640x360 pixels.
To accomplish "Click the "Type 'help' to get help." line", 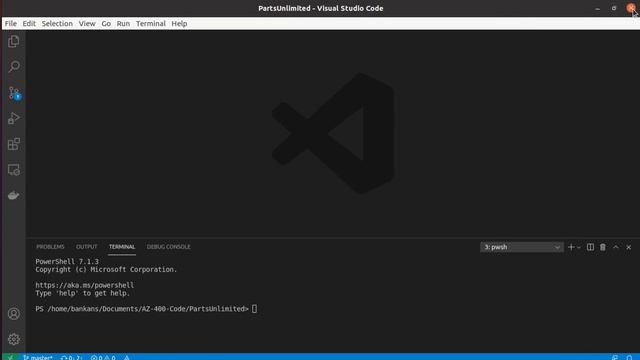I will click(82, 293).
